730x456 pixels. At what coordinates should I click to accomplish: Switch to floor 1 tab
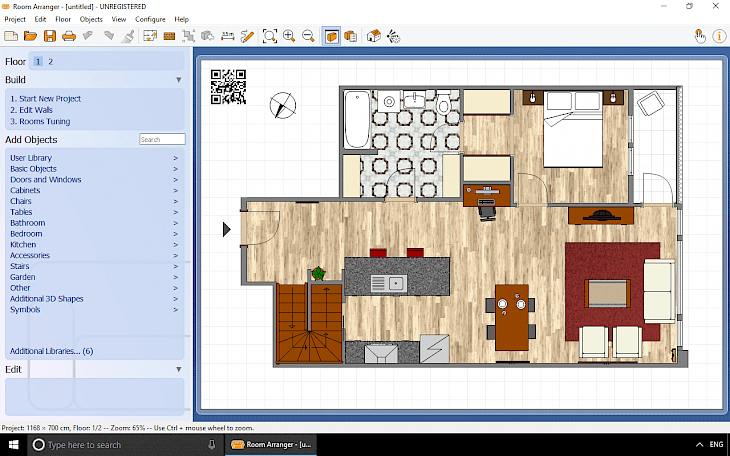point(38,61)
